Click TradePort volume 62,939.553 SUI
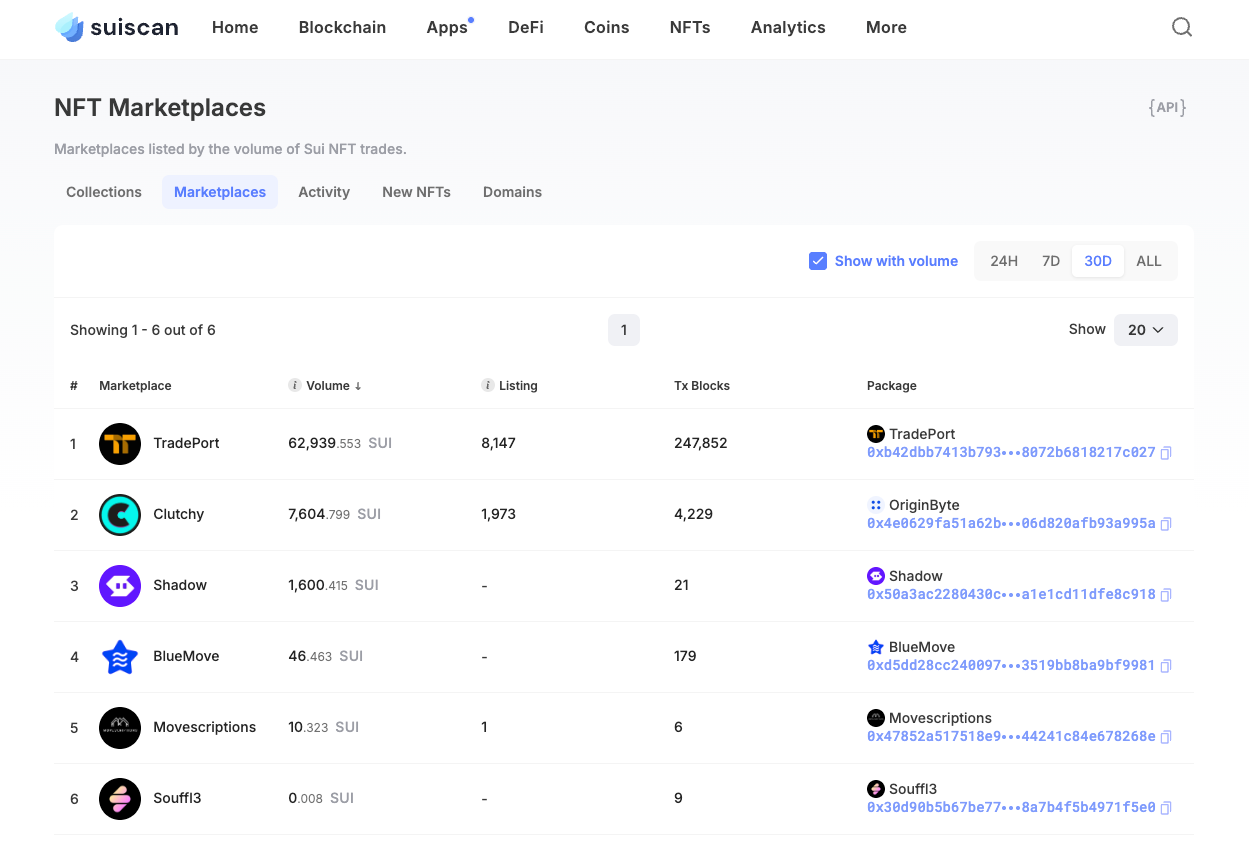The image size is (1249, 857). tap(340, 443)
